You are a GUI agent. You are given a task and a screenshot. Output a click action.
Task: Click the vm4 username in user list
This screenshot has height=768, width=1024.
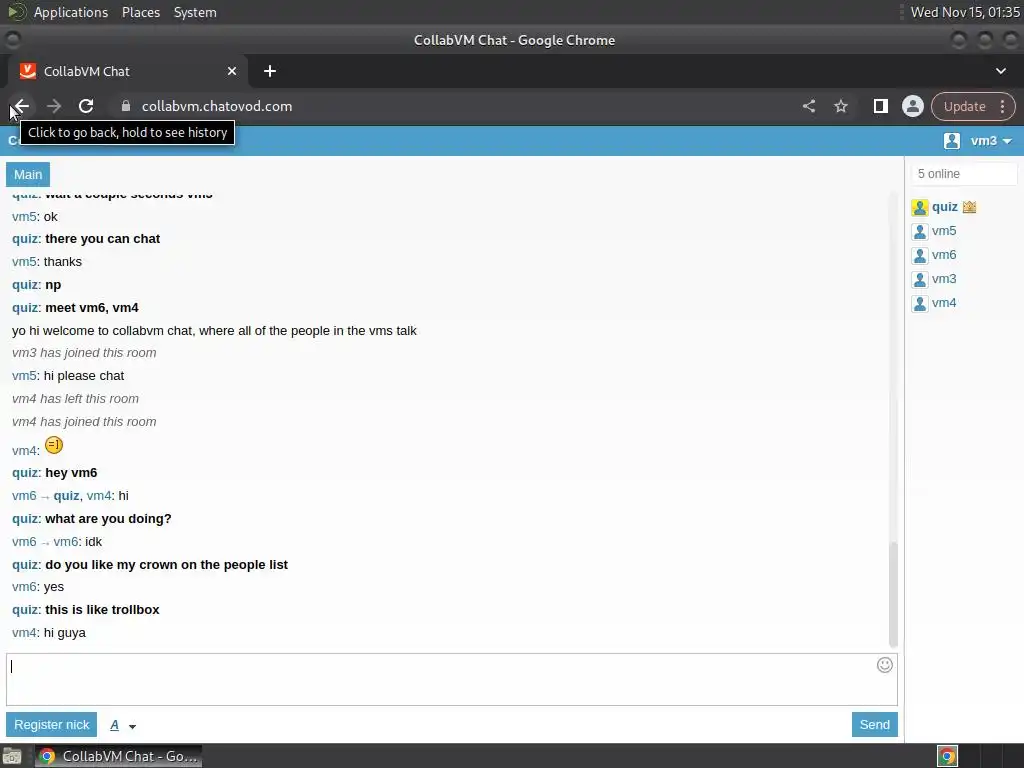pos(944,303)
